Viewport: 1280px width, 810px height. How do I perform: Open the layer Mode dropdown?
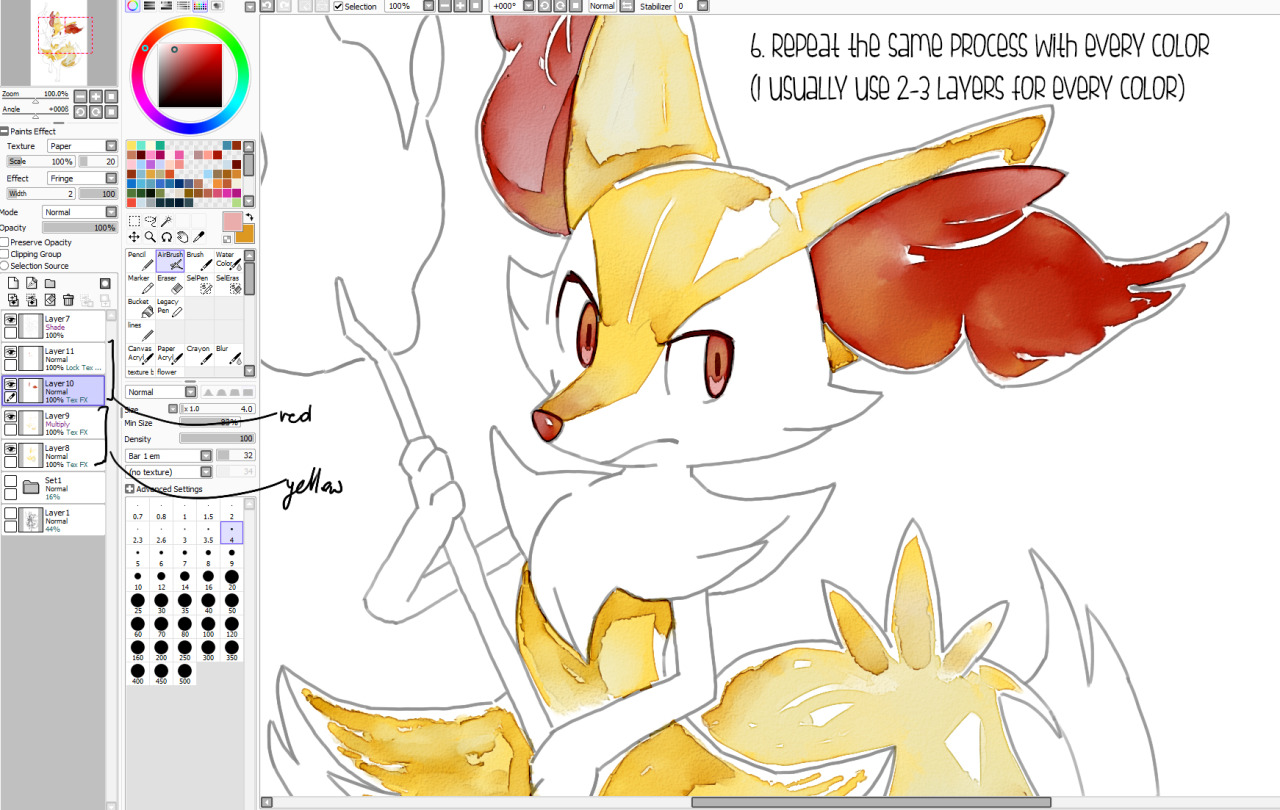tap(80, 212)
